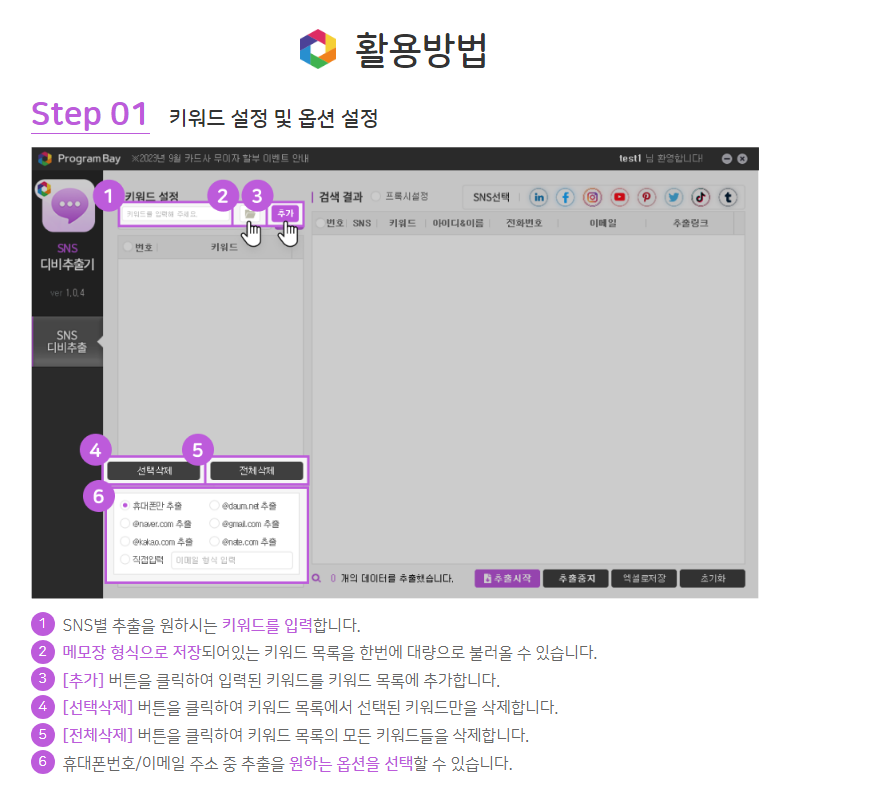Open the SNS 디비추출 sidebar tab
The image size is (881, 788).
pyautogui.click(x=67, y=342)
